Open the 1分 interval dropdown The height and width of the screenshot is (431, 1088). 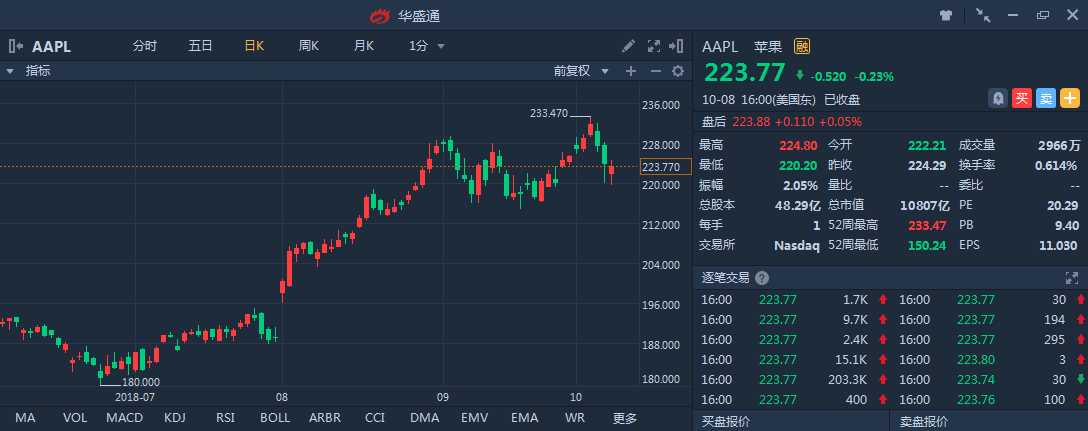pos(428,46)
